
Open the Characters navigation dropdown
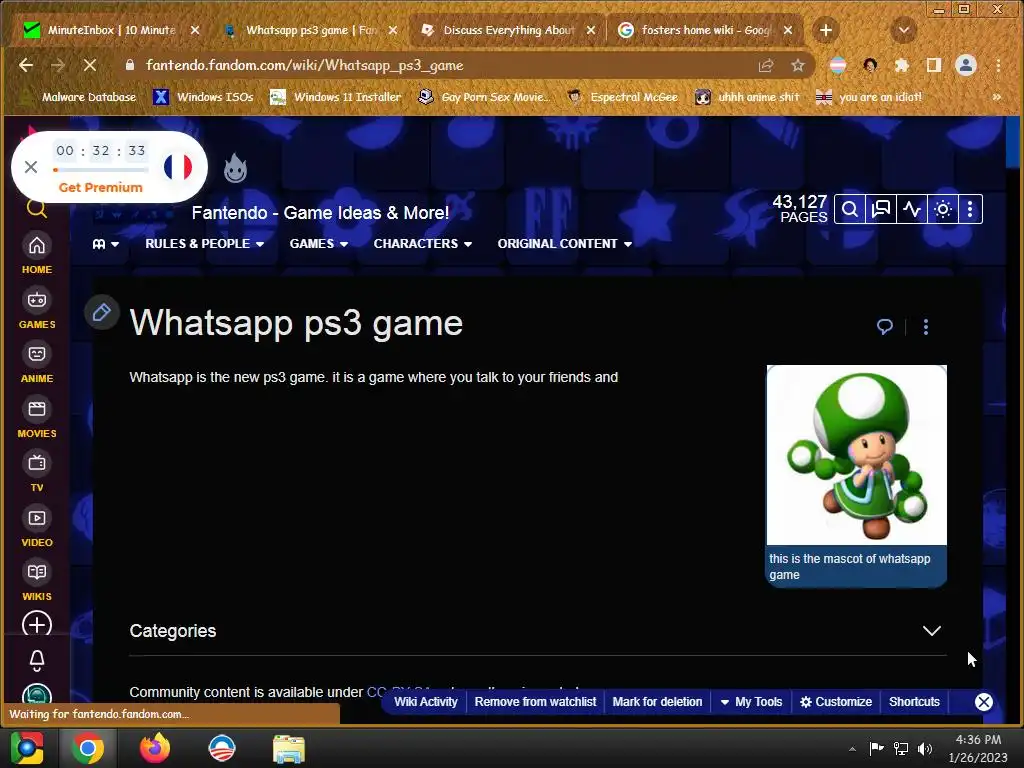pyautogui.click(x=423, y=244)
